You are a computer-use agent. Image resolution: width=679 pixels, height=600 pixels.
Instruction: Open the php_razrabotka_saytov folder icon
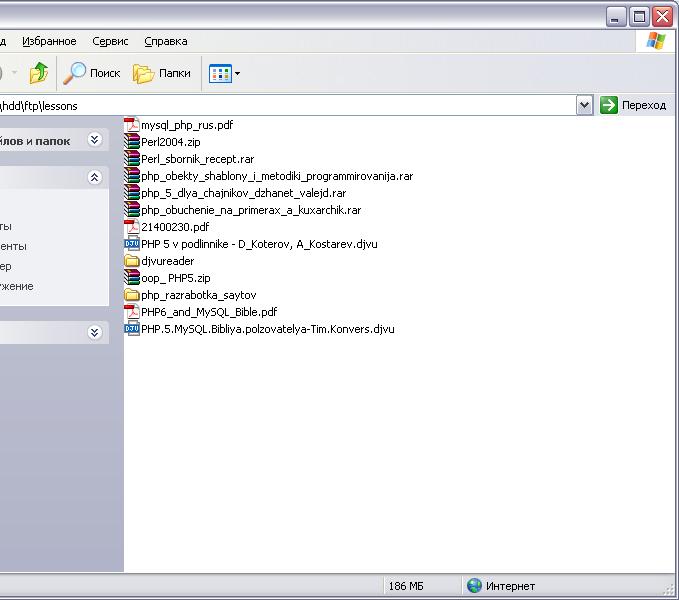132,295
